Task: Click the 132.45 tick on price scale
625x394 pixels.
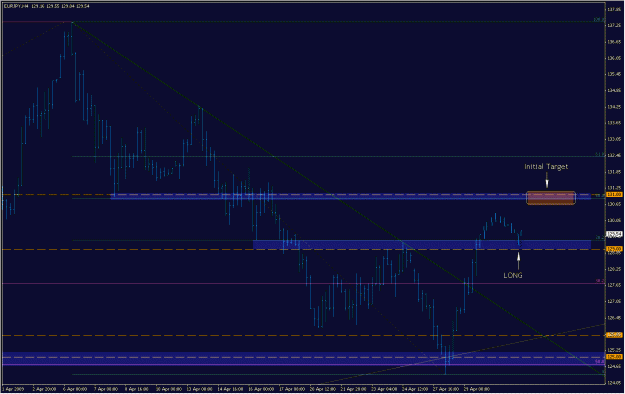Action: [615, 156]
